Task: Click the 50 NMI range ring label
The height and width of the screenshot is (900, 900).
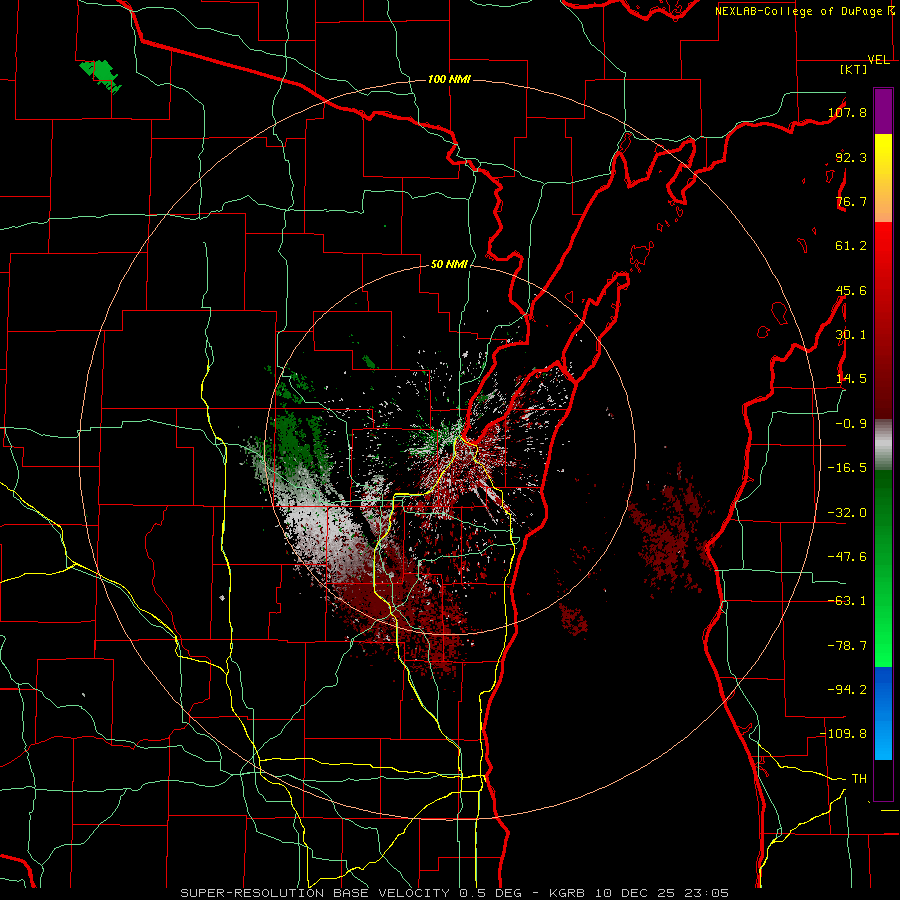Action: click(x=449, y=264)
